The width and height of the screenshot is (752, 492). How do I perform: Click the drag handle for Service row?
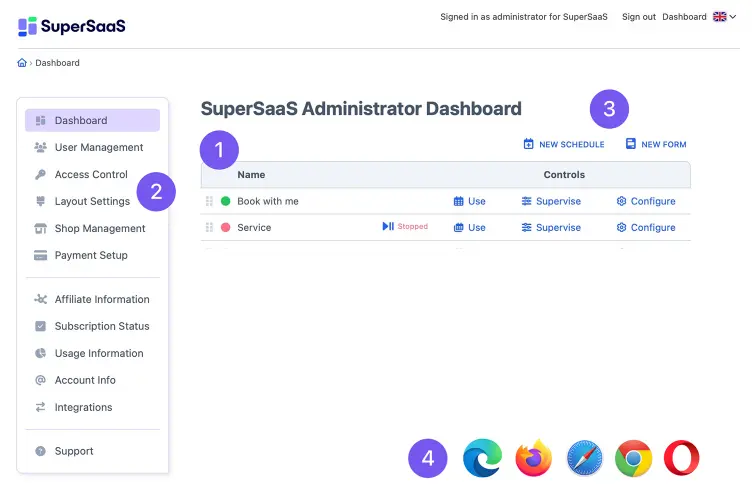209,228
